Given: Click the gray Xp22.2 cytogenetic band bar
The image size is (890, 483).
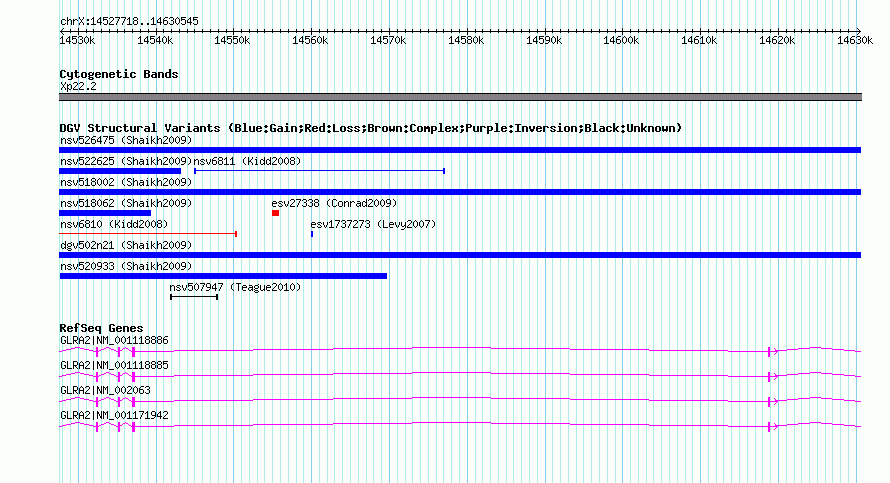Looking at the screenshot, I should pos(460,97).
